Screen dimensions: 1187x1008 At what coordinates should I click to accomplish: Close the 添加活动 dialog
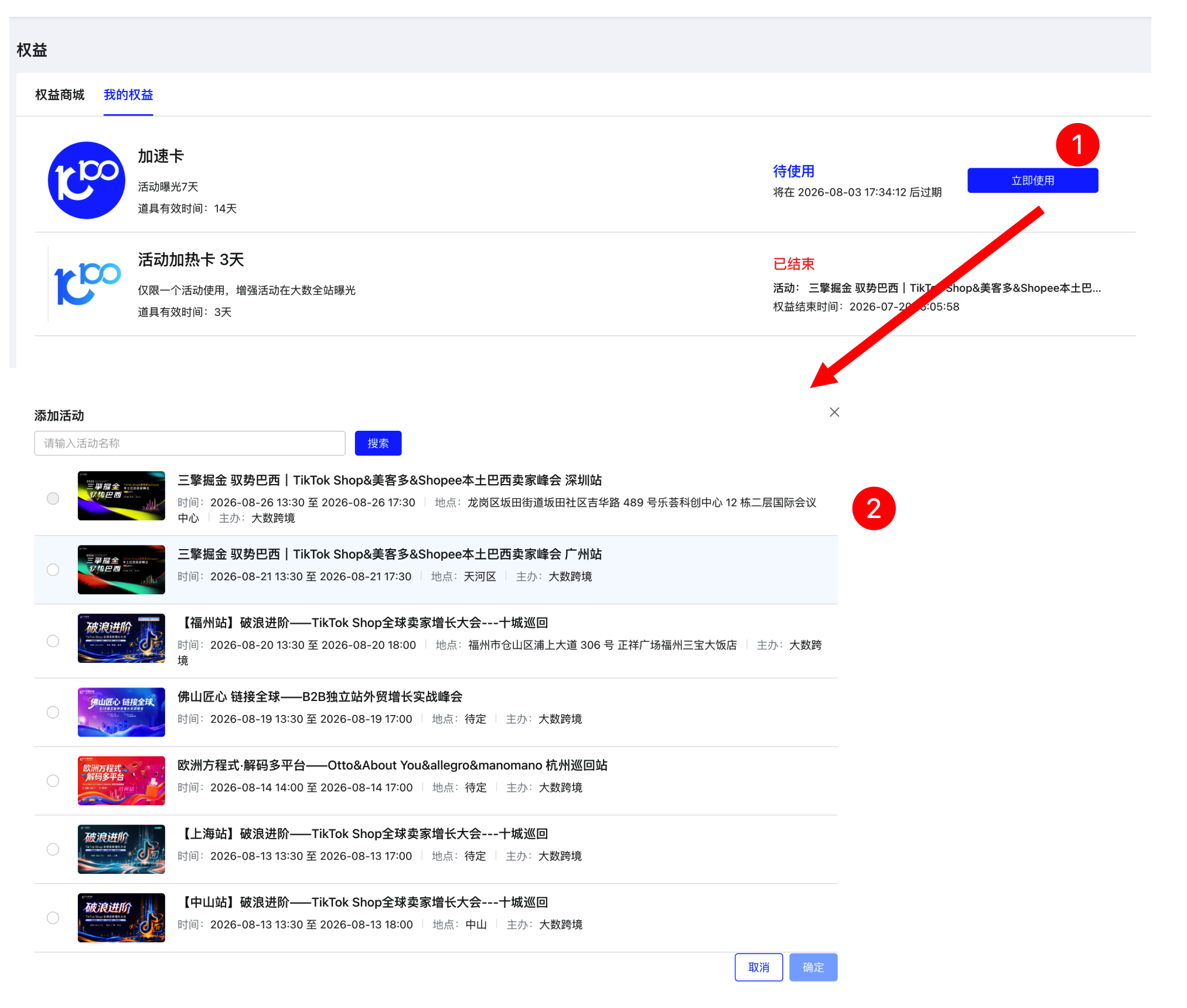coord(834,412)
